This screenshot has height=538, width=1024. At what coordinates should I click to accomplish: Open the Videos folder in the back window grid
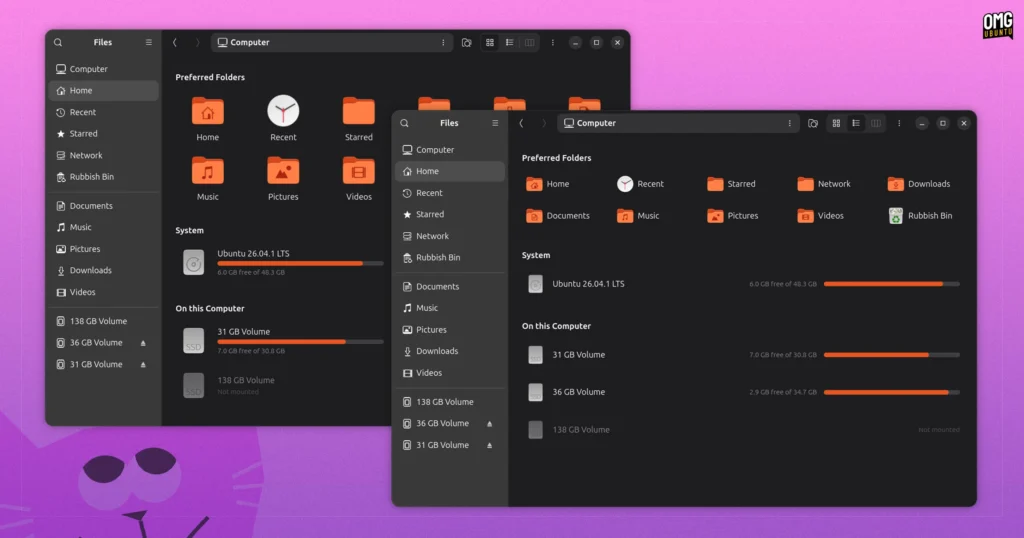pyautogui.click(x=359, y=171)
